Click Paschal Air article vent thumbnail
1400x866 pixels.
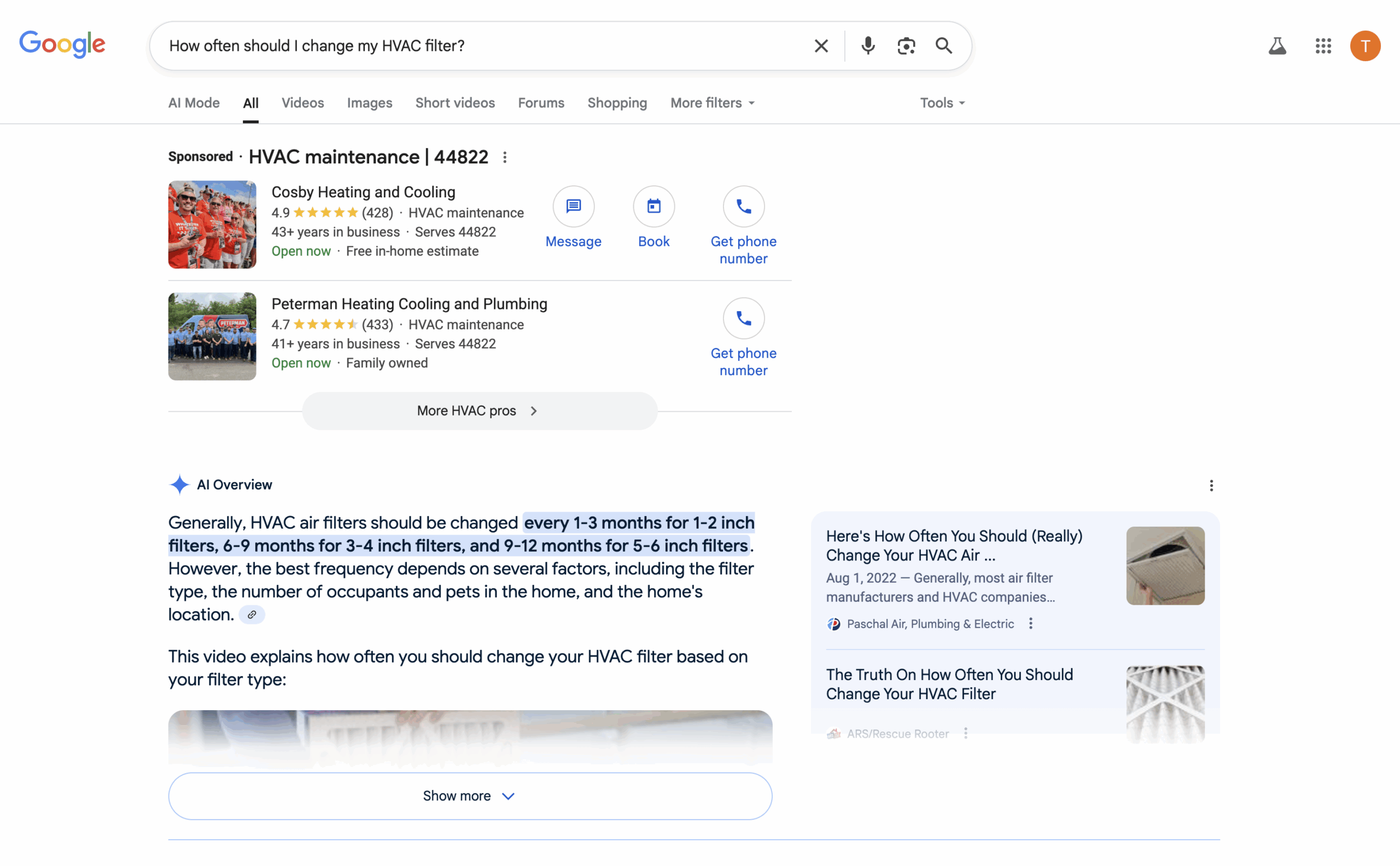coord(1165,566)
